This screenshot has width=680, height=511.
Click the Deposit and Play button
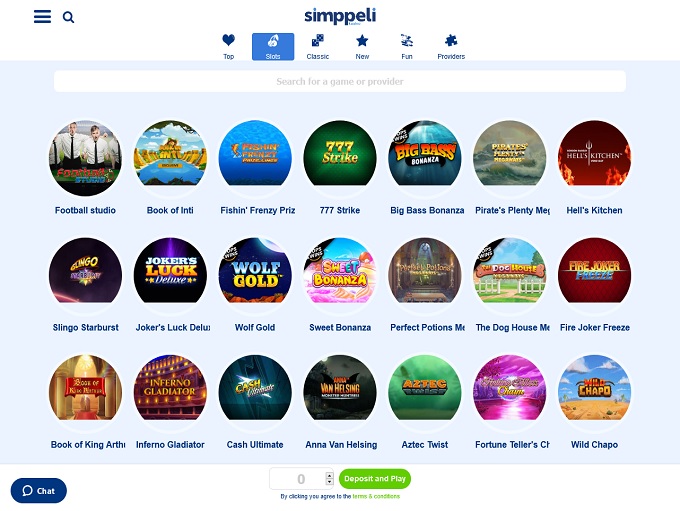pos(375,478)
